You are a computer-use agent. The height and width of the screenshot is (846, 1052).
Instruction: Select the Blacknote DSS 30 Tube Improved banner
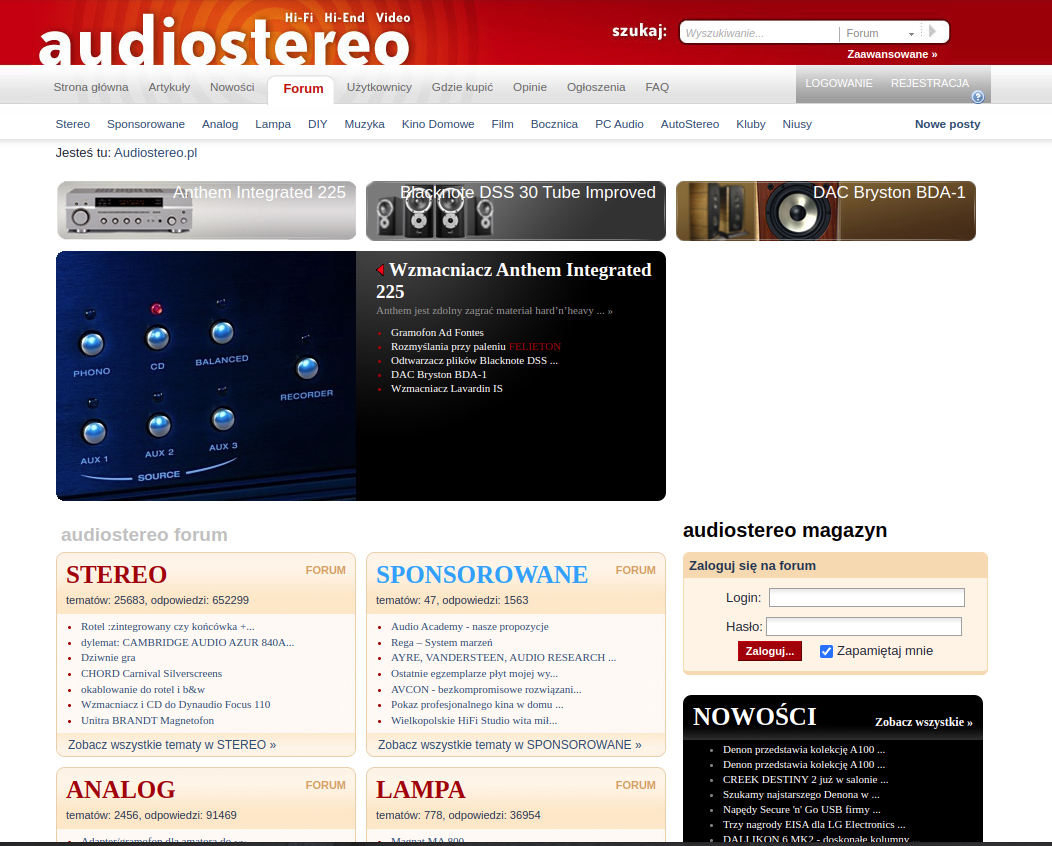coord(516,211)
